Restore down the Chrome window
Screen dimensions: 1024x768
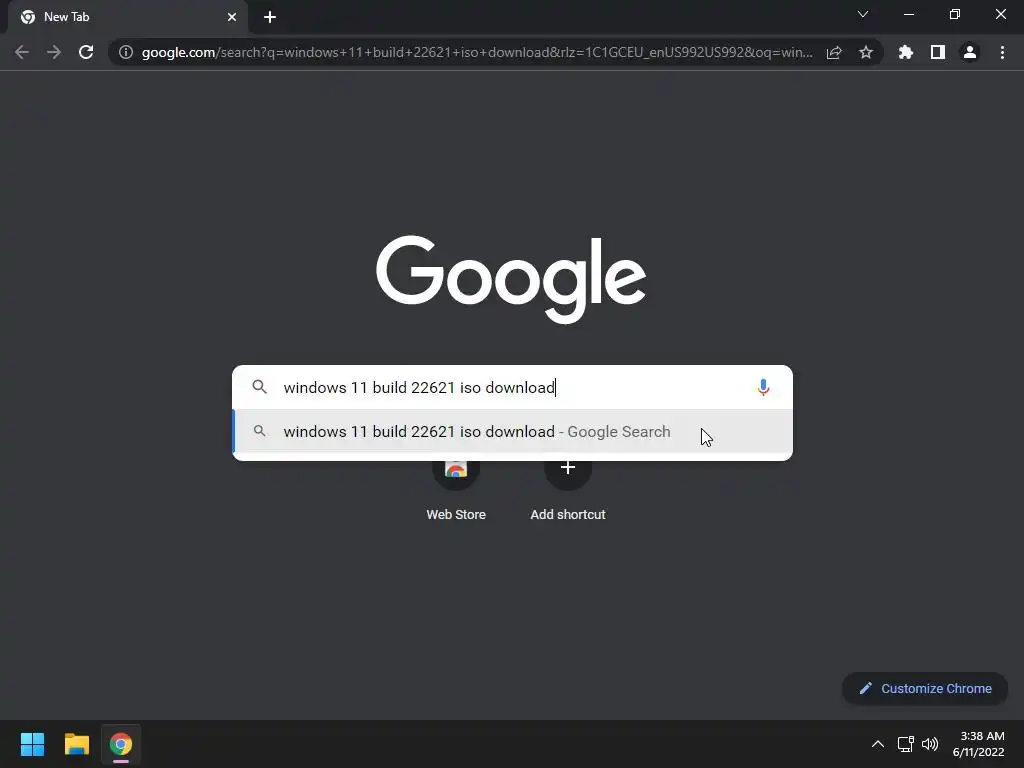[x=954, y=14]
